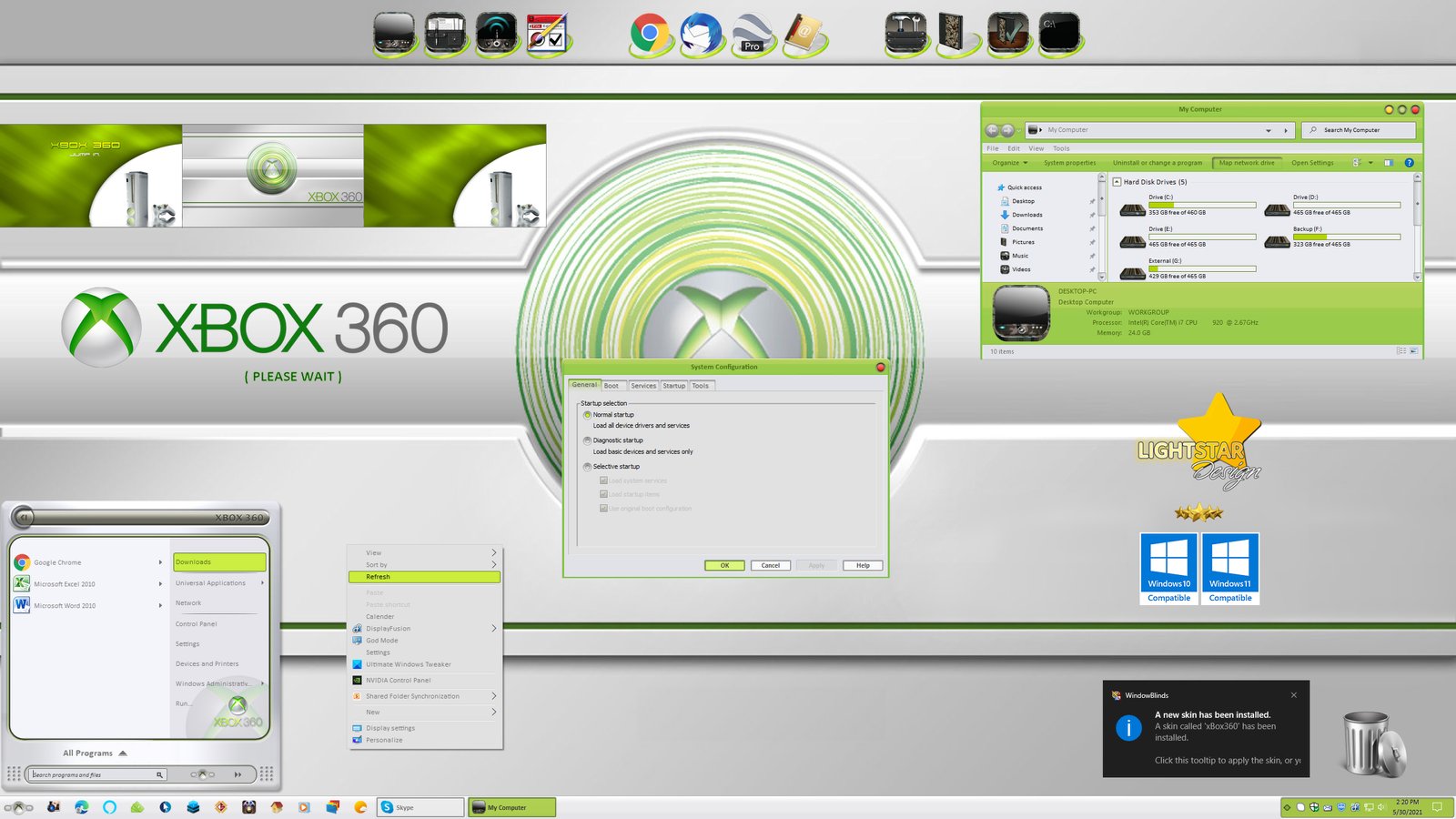Click the Backup (F:) capacity bar
Screen dimensions: 1456x819
tap(1347, 237)
